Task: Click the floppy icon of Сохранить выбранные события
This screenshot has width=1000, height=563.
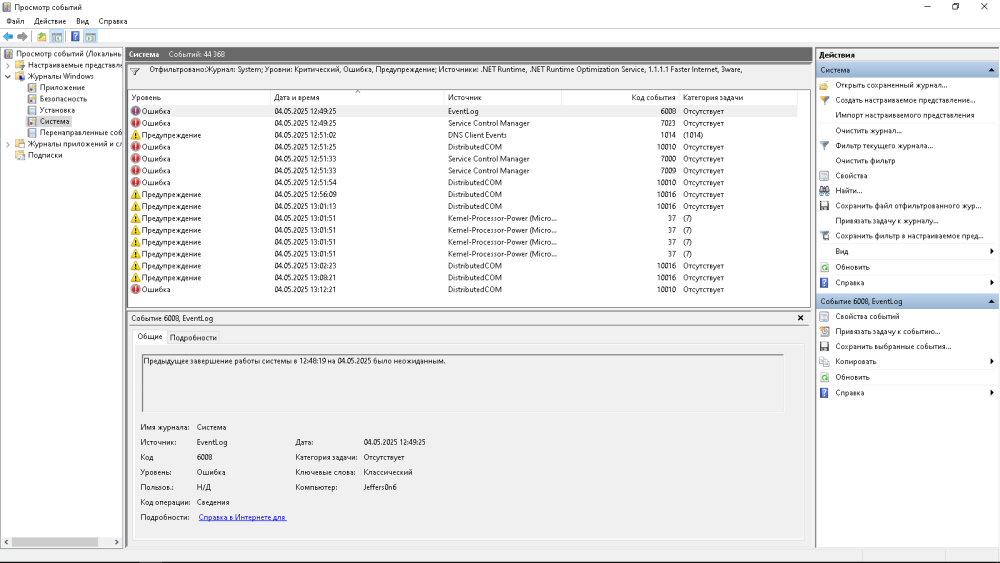Action: point(824,346)
